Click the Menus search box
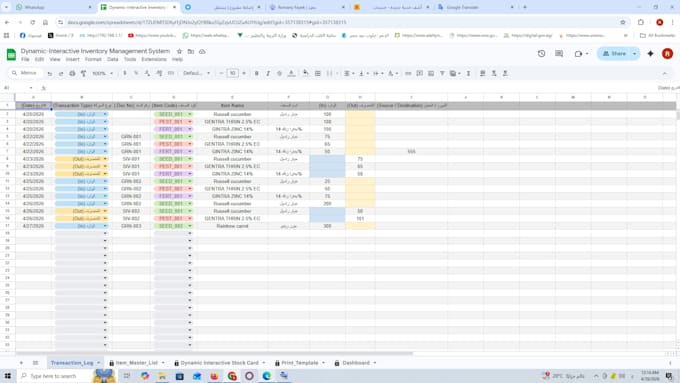 coord(26,73)
